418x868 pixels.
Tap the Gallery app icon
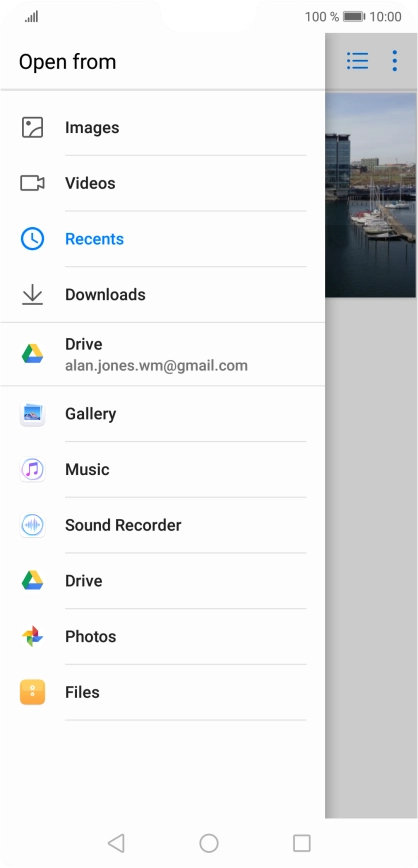pyautogui.click(x=32, y=414)
